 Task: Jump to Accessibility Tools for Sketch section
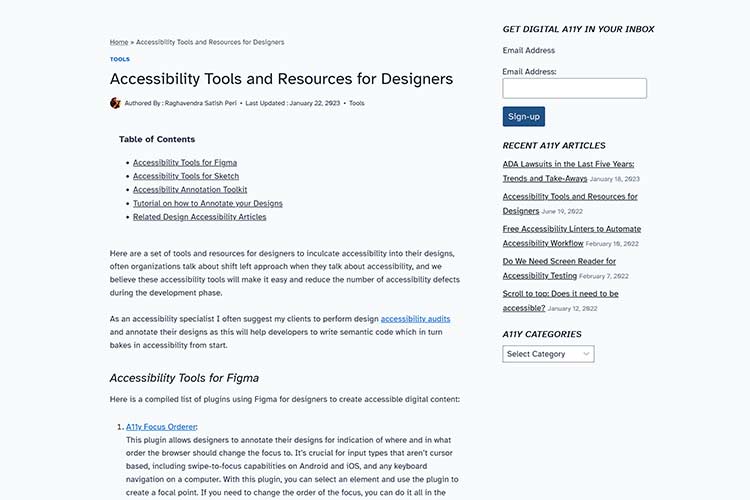pyautogui.click(x=186, y=176)
